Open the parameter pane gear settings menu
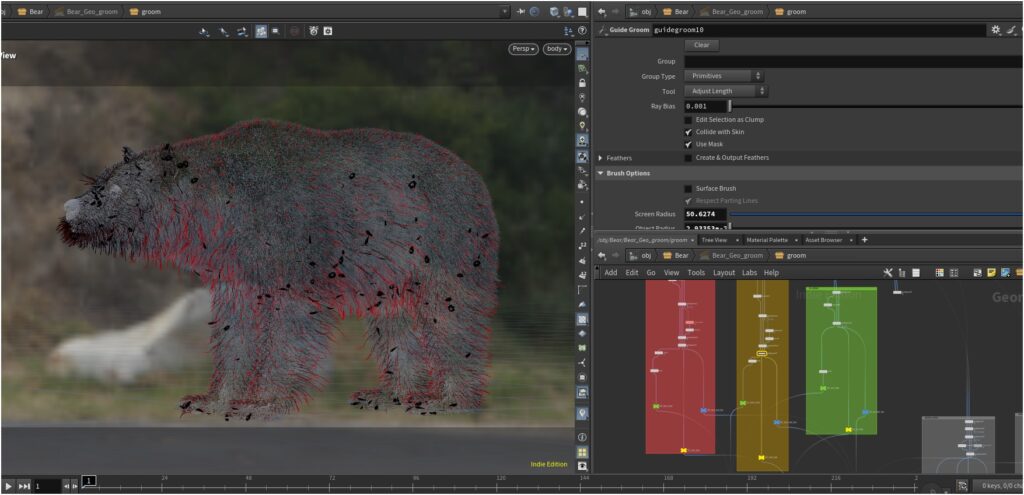This screenshot has width=1024, height=495. (995, 30)
